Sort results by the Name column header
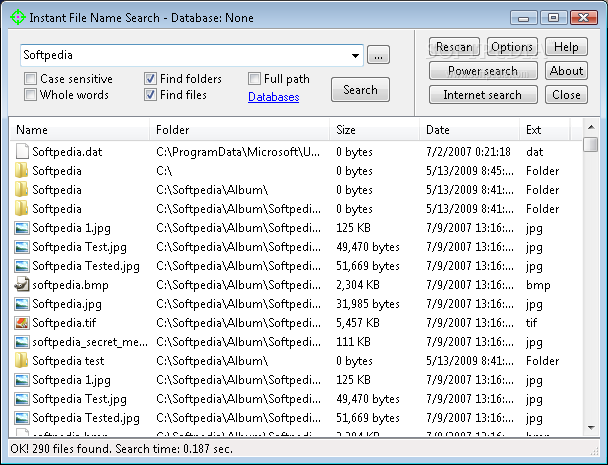608x465 pixels. pos(79,130)
